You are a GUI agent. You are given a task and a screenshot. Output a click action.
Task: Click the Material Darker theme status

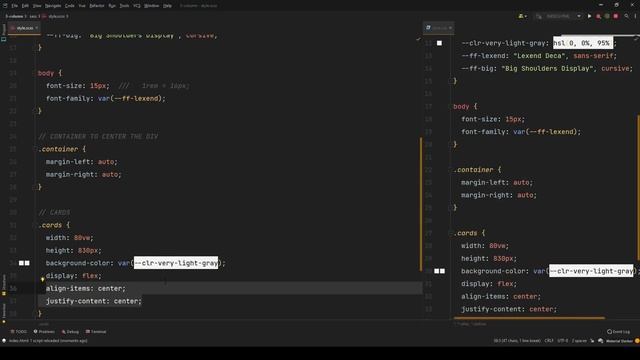[x=619, y=341]
